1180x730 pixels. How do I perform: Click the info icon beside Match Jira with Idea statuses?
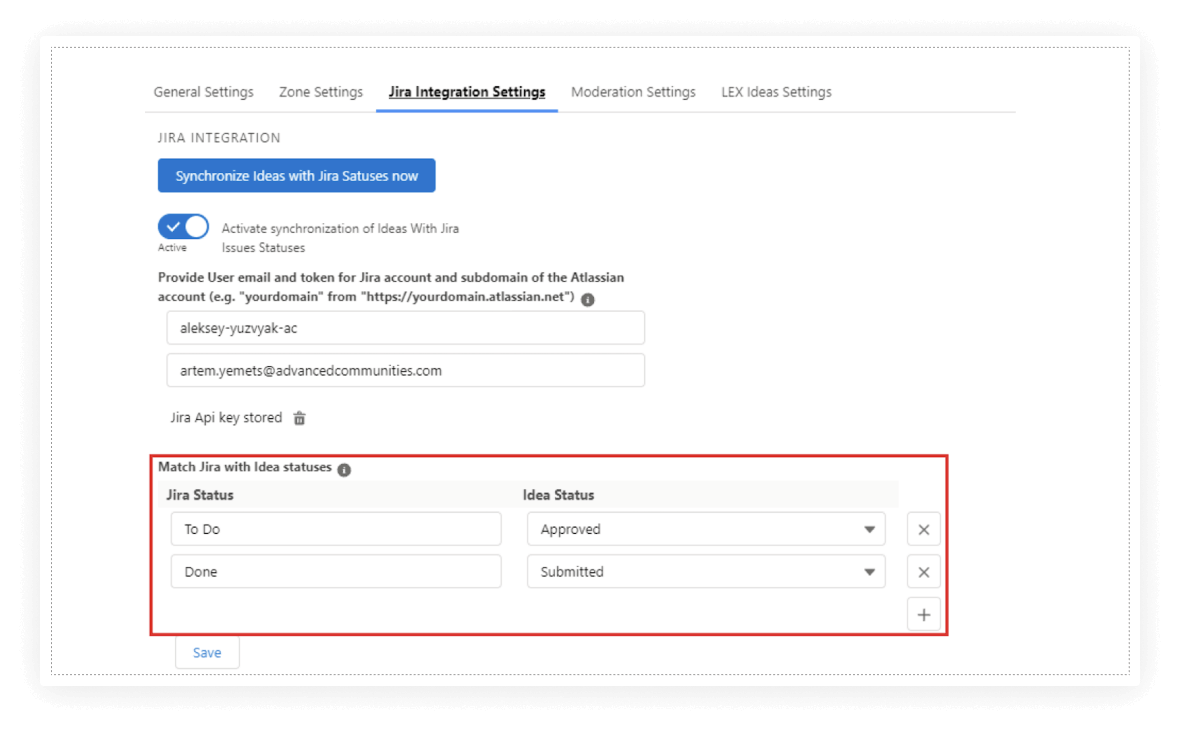click(x=343, y=468)
